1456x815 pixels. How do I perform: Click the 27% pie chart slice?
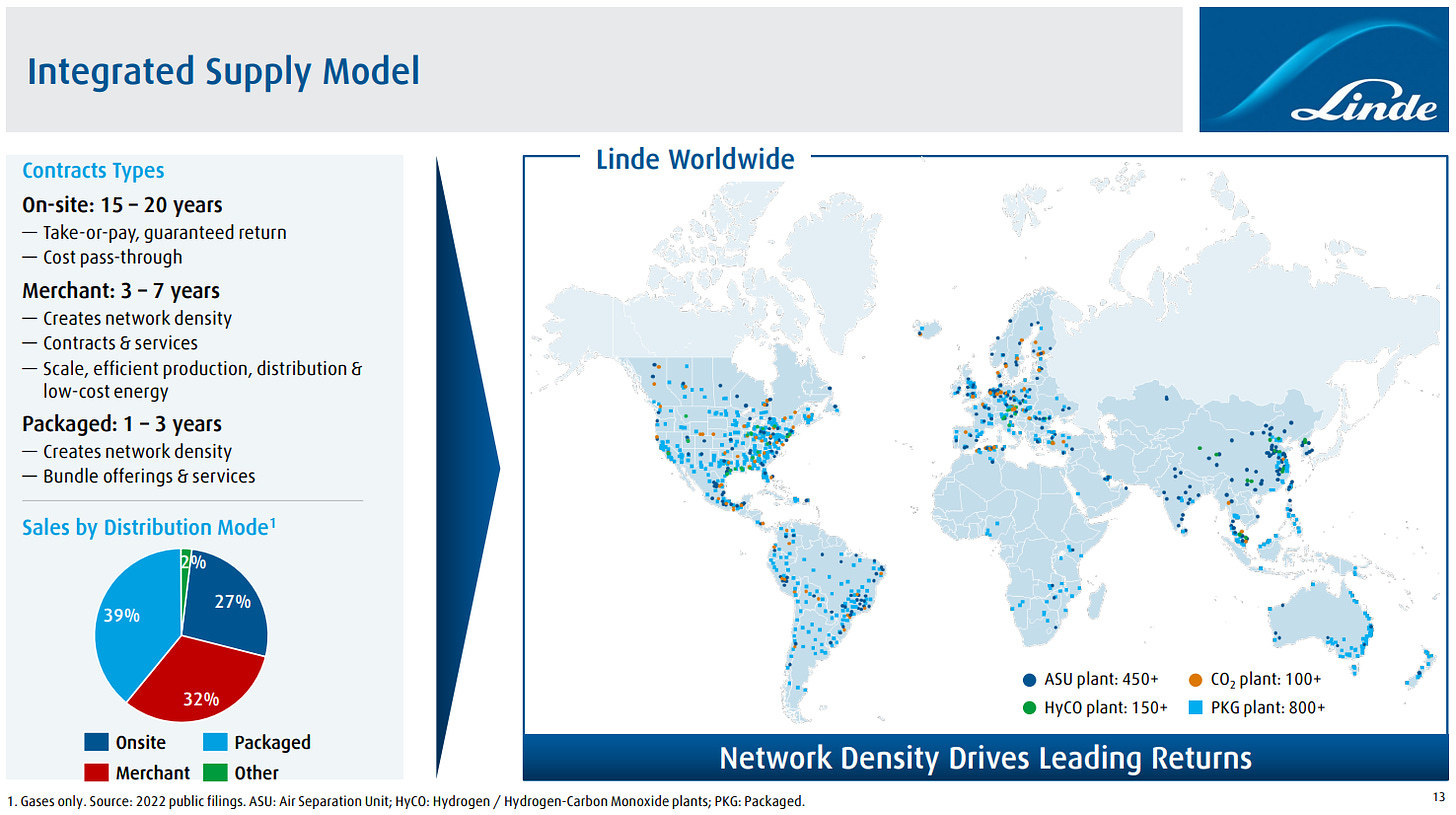coord(232,605)
